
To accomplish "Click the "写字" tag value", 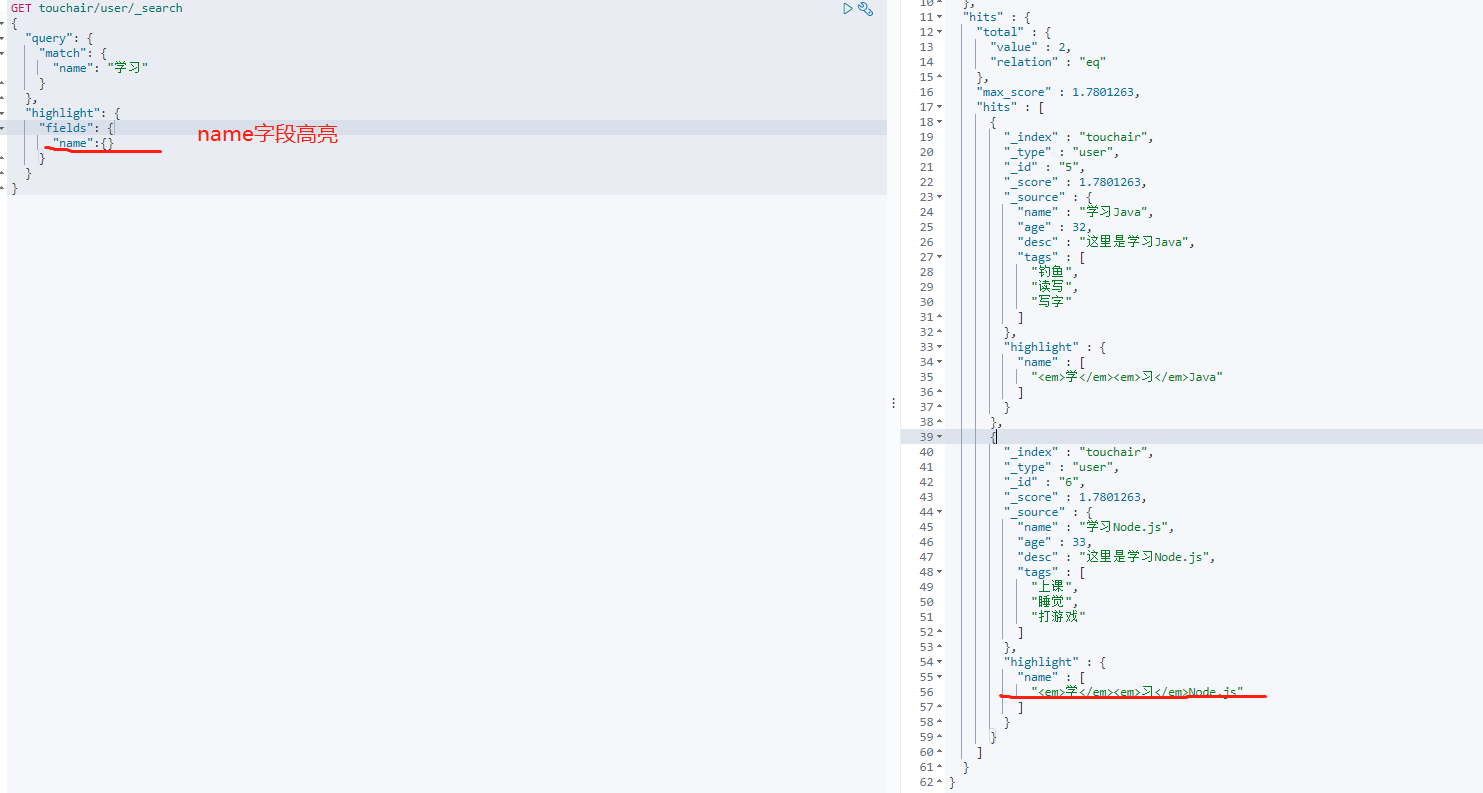I will pos(1052,302).
